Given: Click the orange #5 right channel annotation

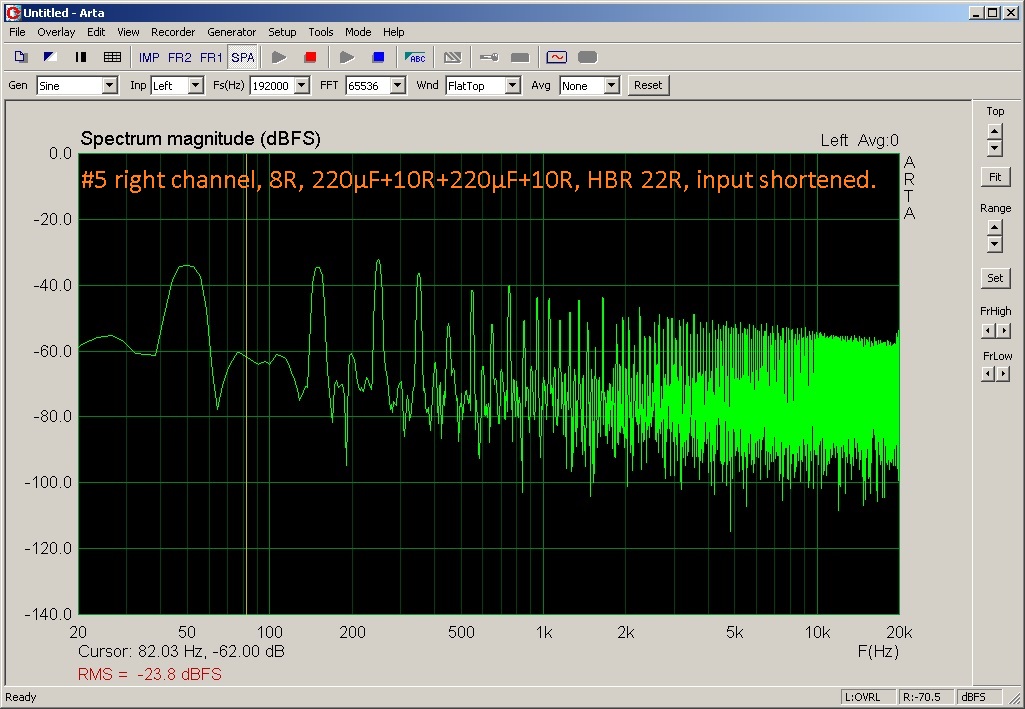Looking at the screenshot, I should tap(478, 179).
